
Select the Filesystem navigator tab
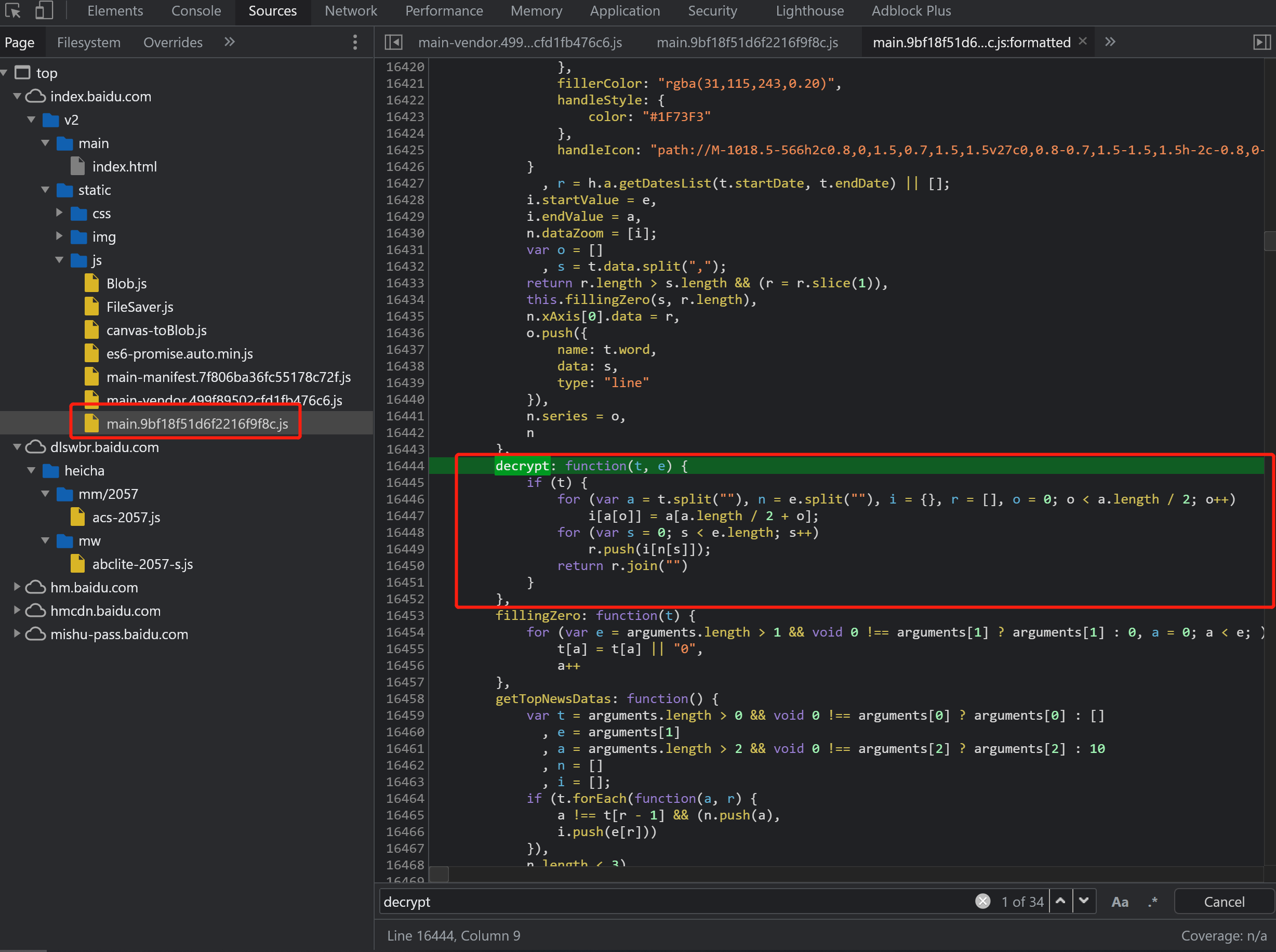coord(89,42)
